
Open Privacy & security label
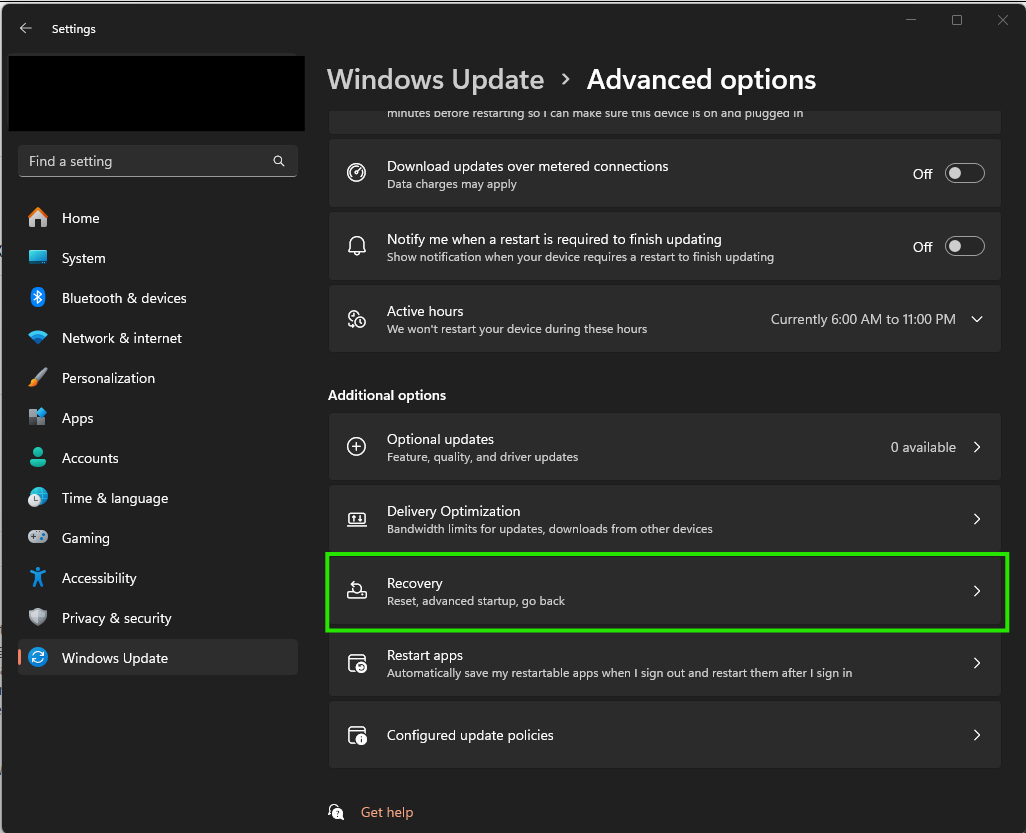pos(116,618)
